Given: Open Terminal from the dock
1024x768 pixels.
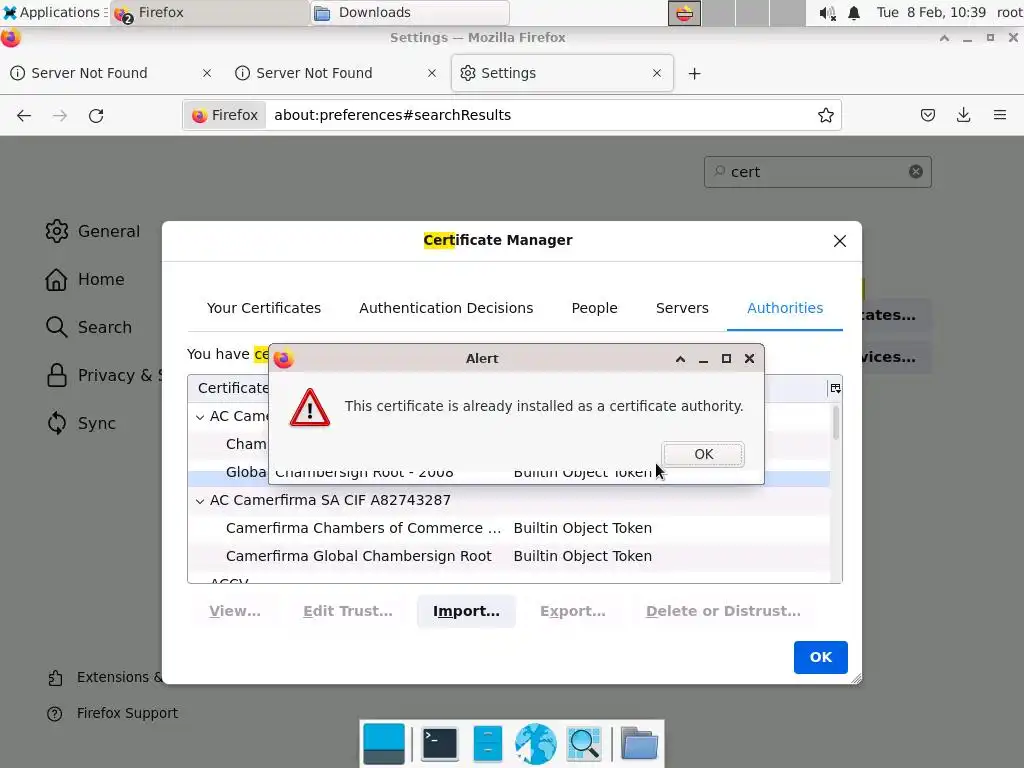Looking at the screenshot, I should tap(440, 744).
